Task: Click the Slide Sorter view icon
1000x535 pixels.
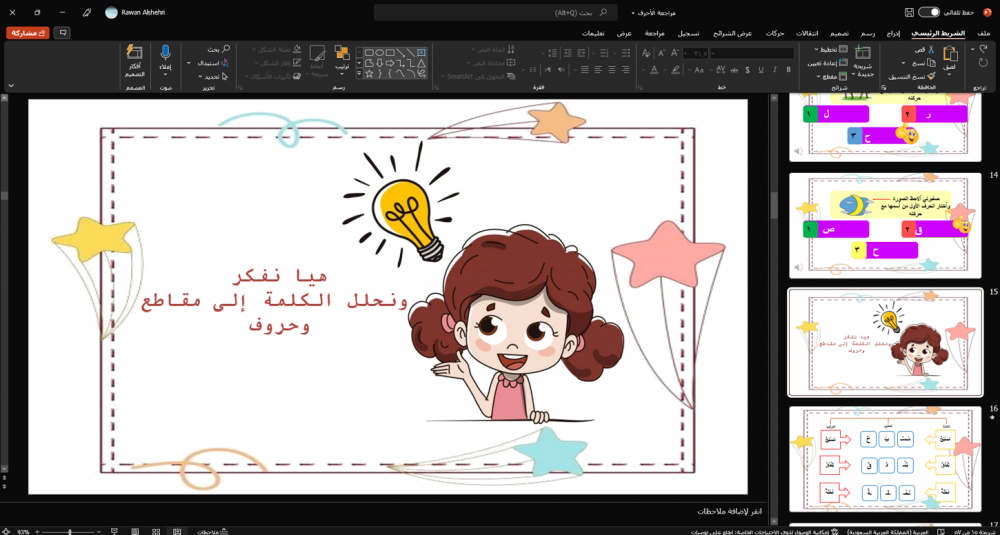Action: coord(156,531)
